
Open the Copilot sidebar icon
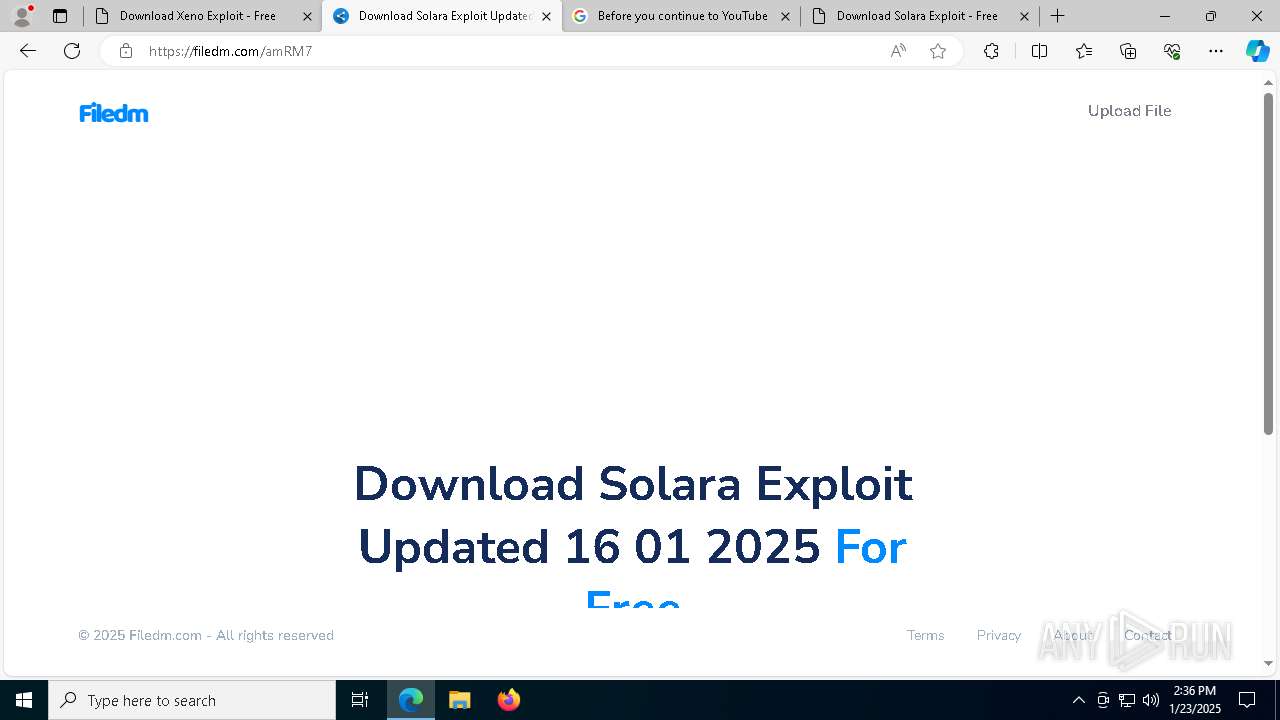tap(1257, 51)
